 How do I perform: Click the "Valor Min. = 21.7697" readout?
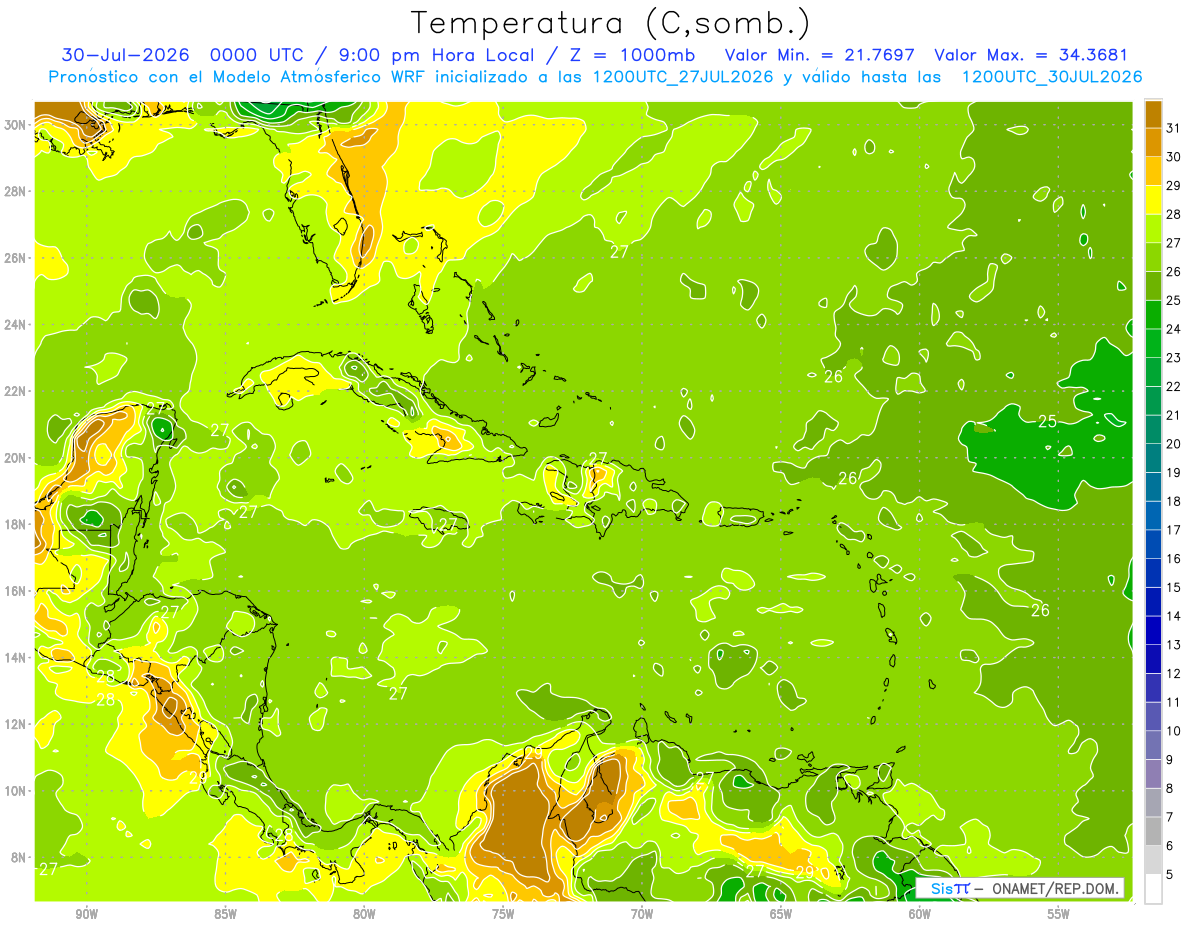click(819, 55)
